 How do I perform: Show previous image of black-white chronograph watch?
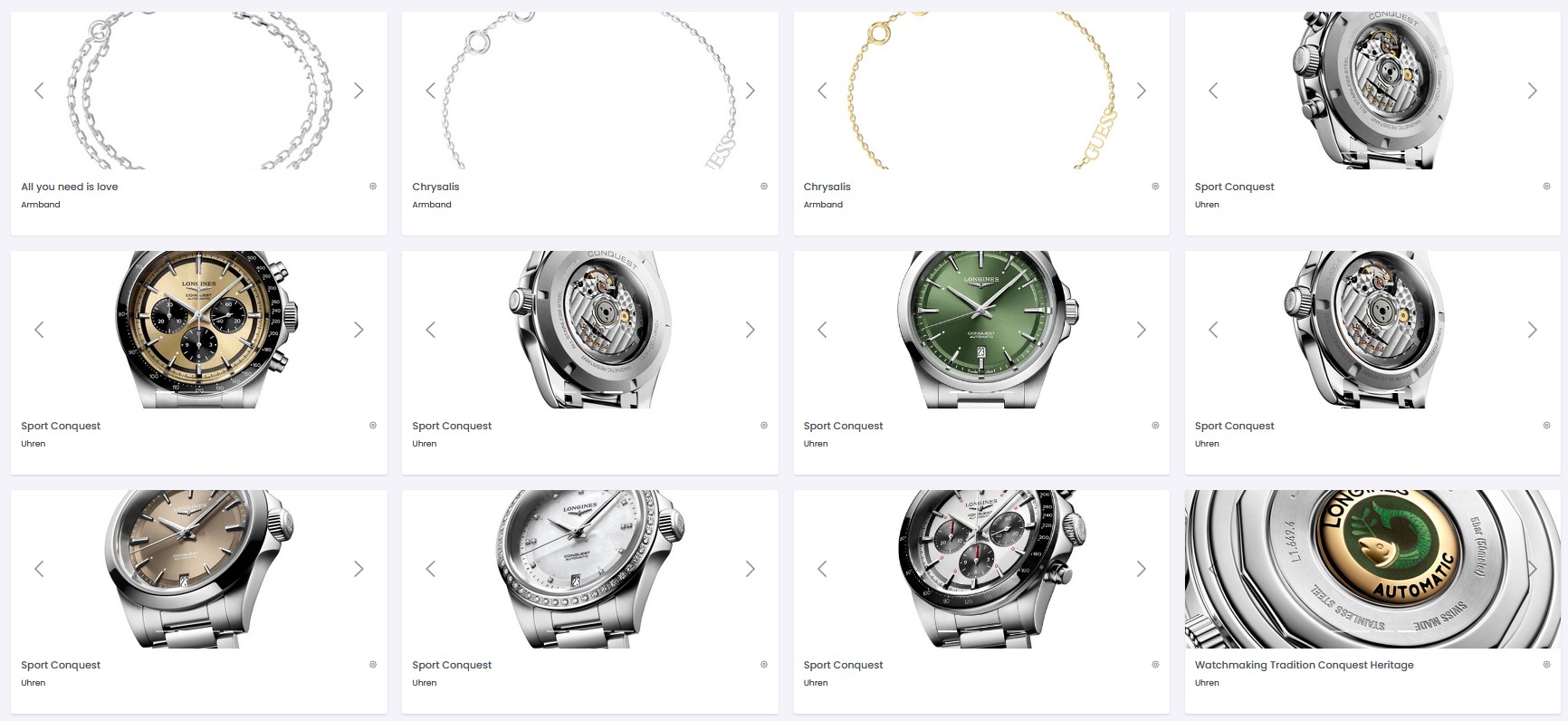point(822,569)
